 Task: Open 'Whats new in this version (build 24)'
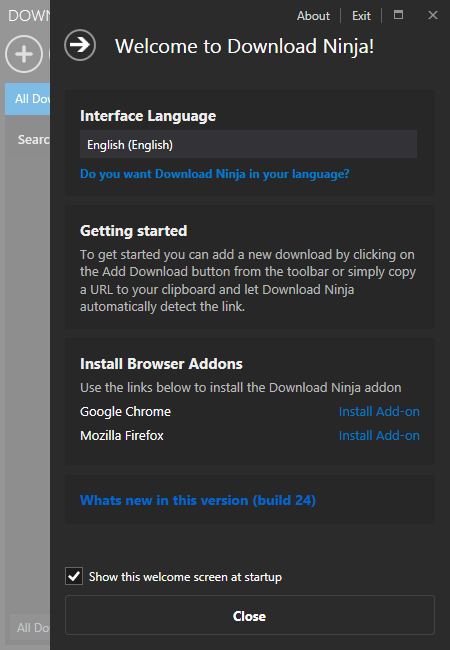click(x=198, y=500)
